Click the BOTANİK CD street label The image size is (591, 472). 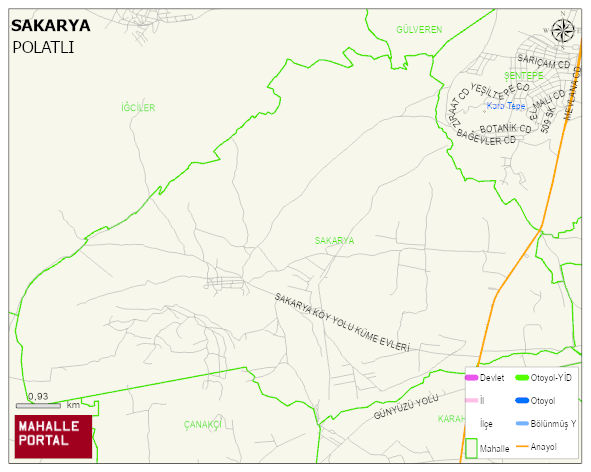505,129
